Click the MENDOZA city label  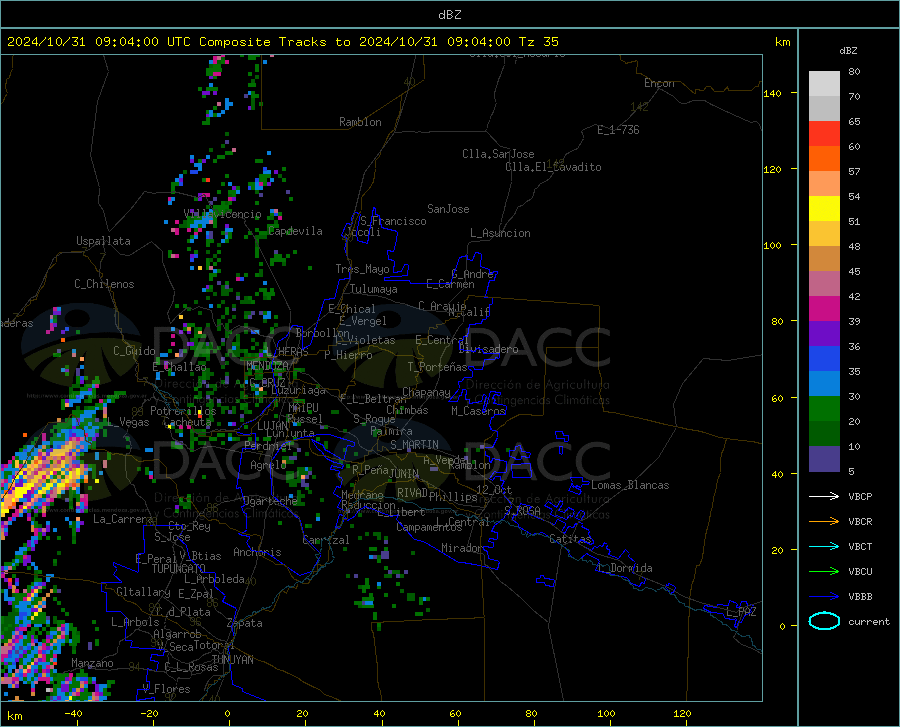coord(267,366)
